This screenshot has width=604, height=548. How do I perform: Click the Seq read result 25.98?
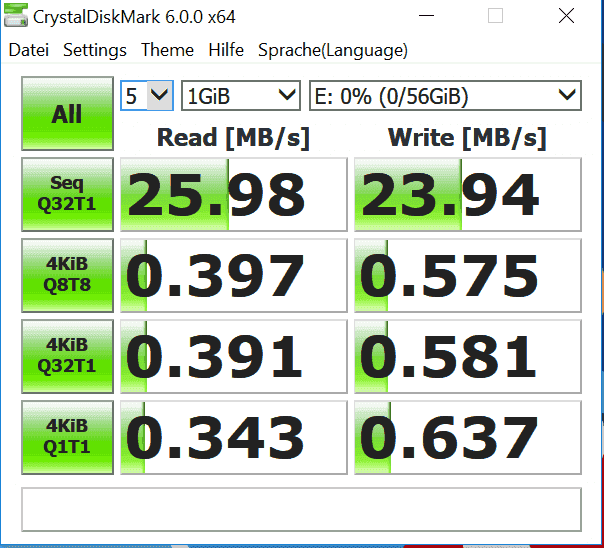[234, 194]
